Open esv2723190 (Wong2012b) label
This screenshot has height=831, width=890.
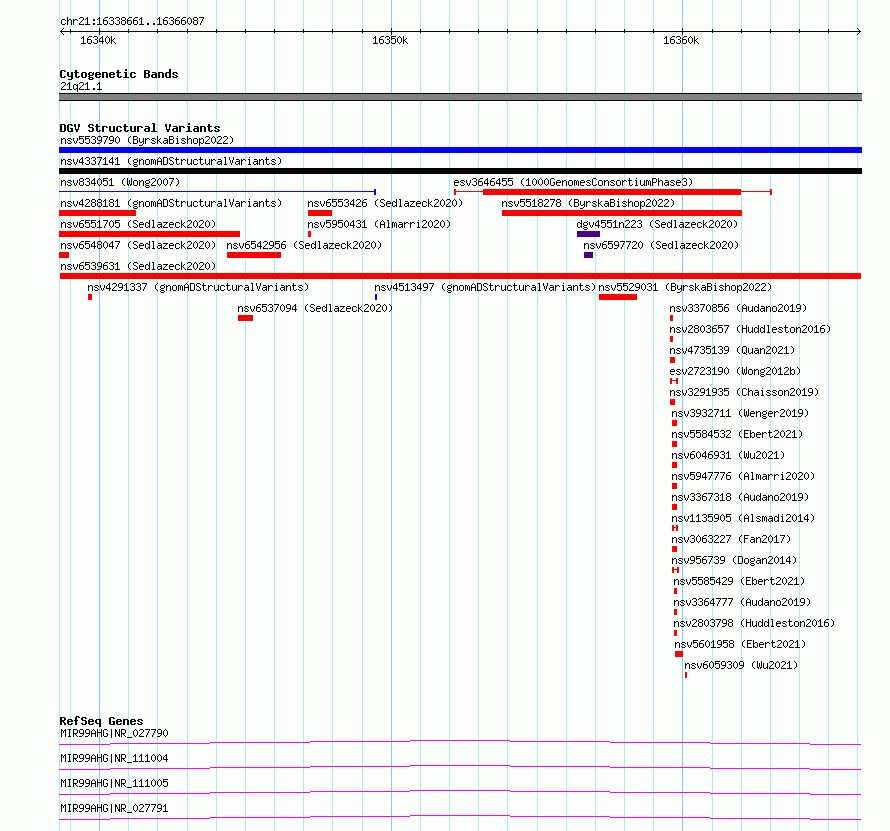[735, 371]
